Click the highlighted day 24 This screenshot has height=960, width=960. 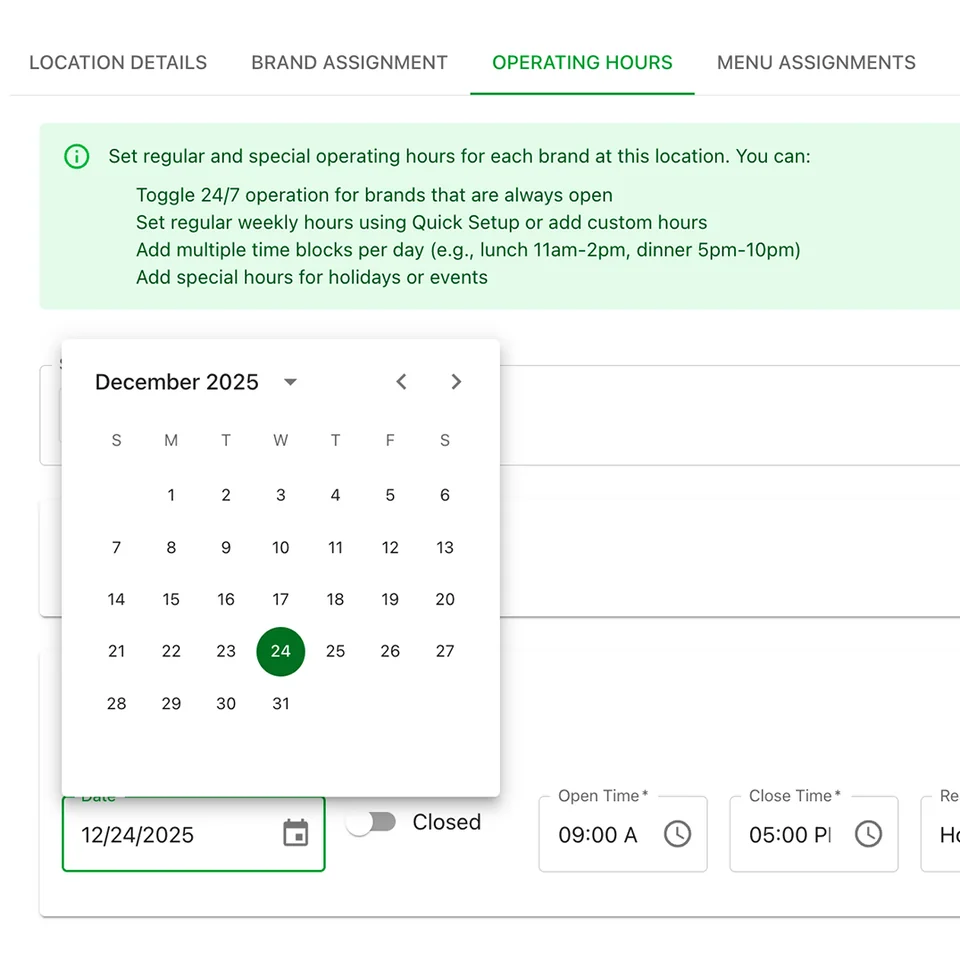280,651
